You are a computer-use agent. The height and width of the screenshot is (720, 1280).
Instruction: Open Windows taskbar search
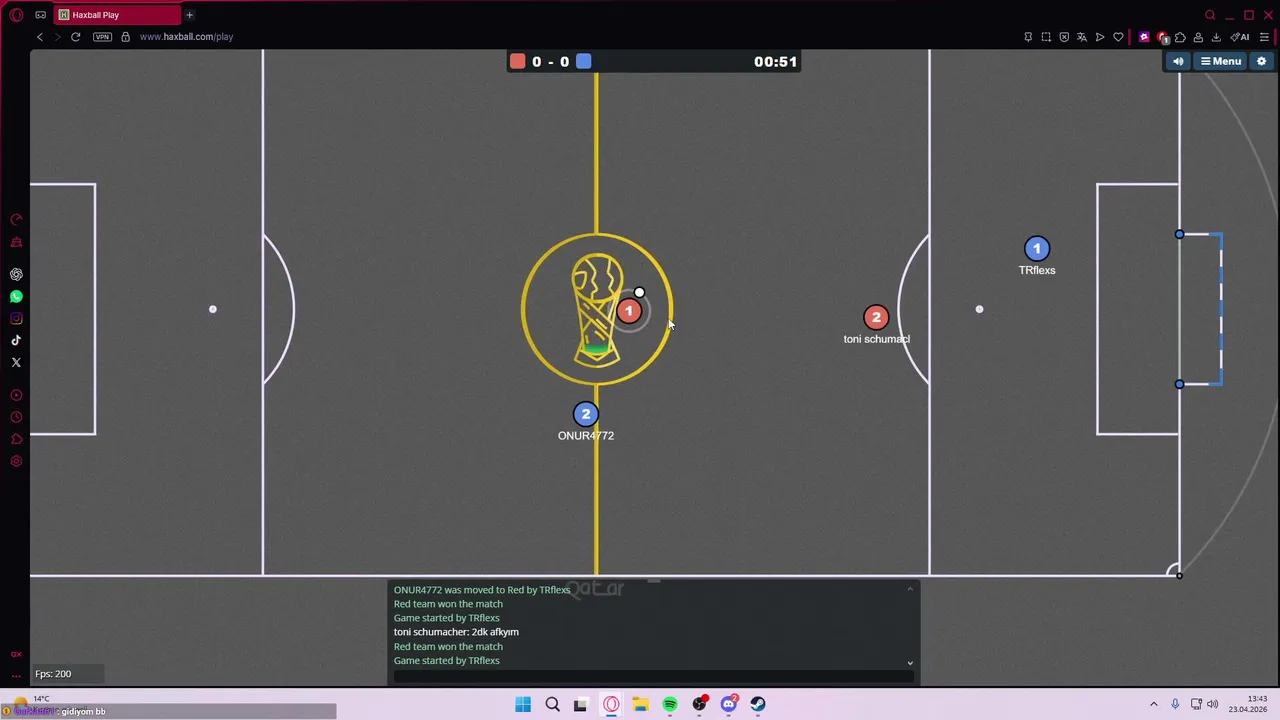pos(552,704)
